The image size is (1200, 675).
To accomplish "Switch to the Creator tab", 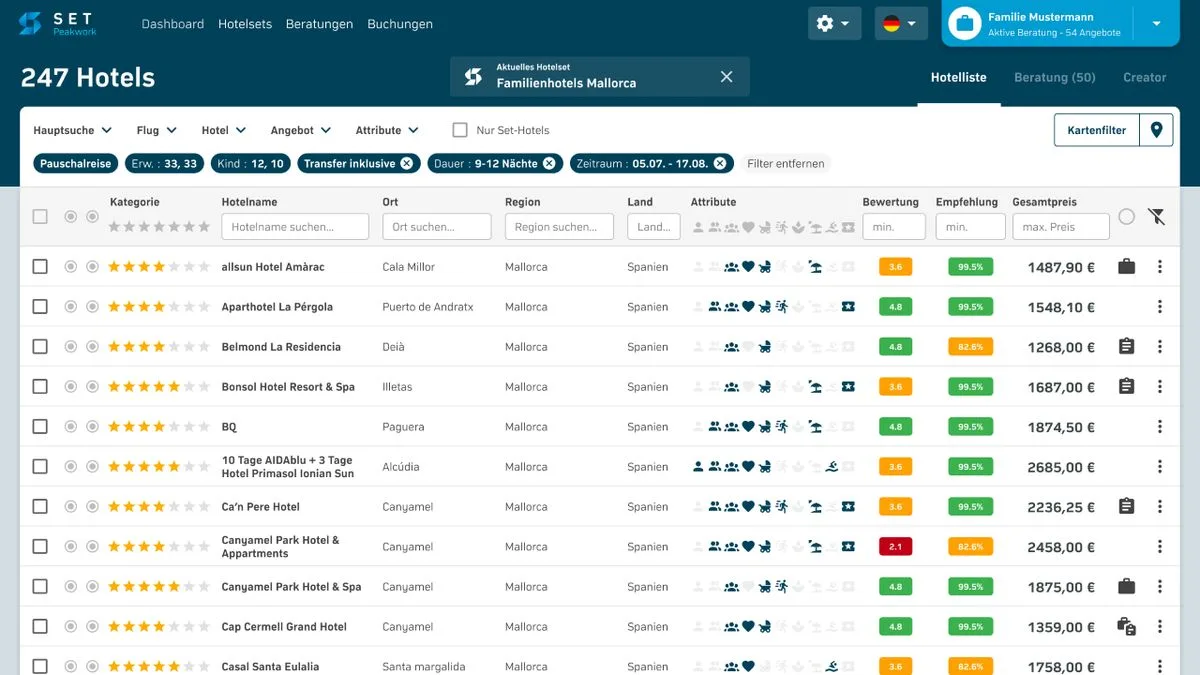I will 1145,77.
